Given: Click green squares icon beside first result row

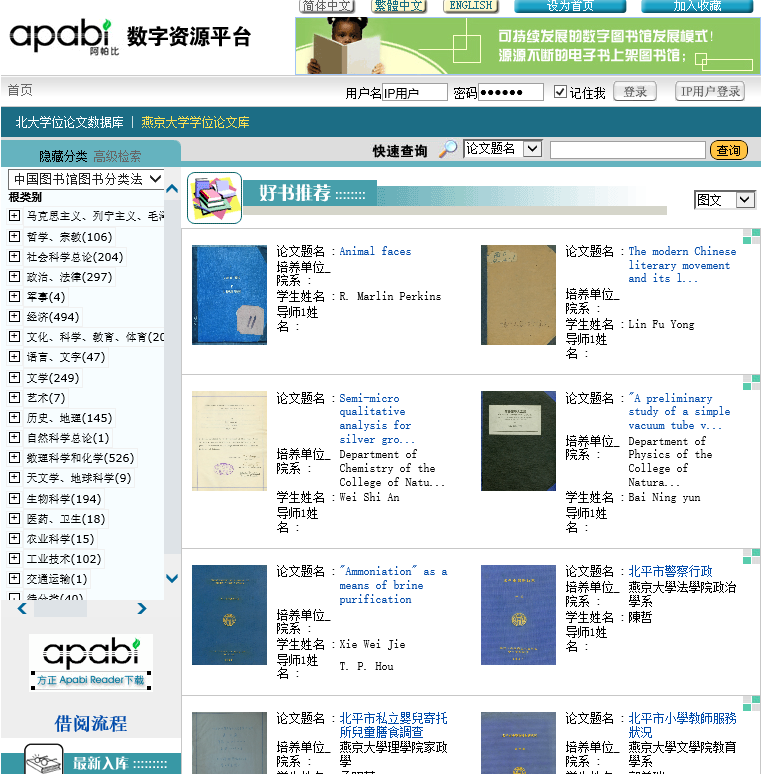Looking at the screenshot, I should pyautogui.click(x=751, y=236).
